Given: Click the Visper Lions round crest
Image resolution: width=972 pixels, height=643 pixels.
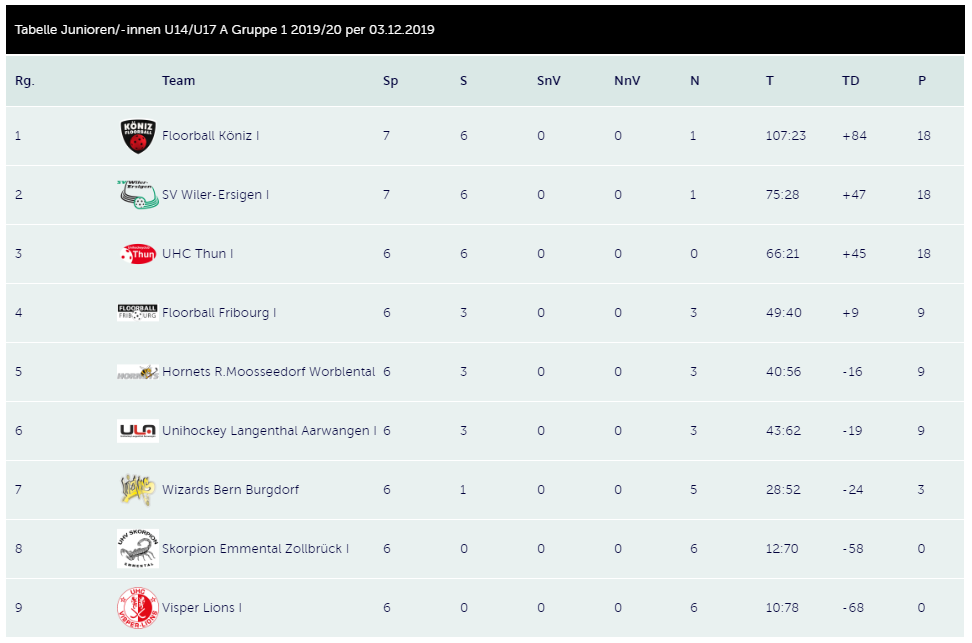Looking at the screenshot, I should coord(138,608).
